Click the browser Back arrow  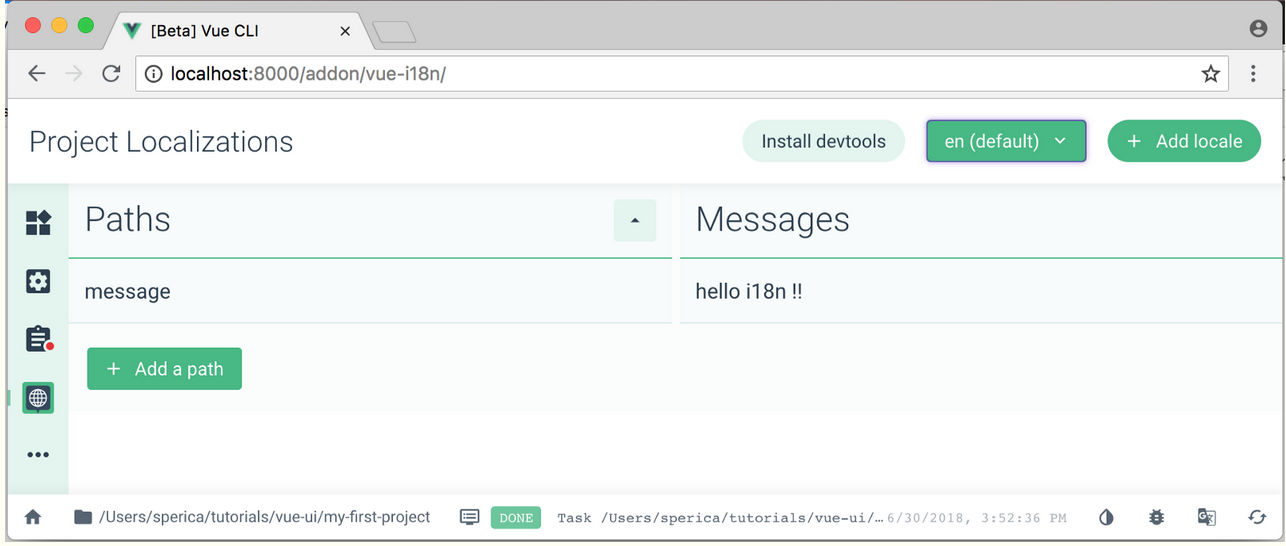coord(37,74)
